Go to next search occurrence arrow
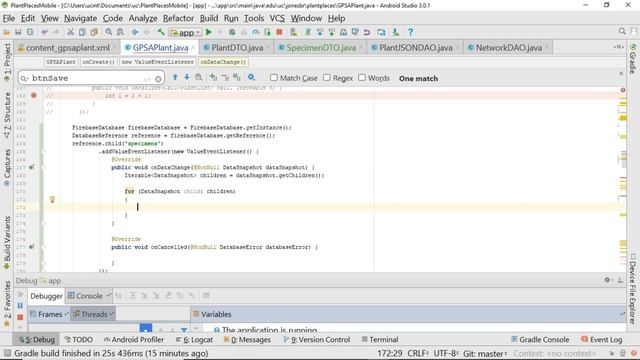The height and width of the screenshot is (360, 640). point(187,78)
